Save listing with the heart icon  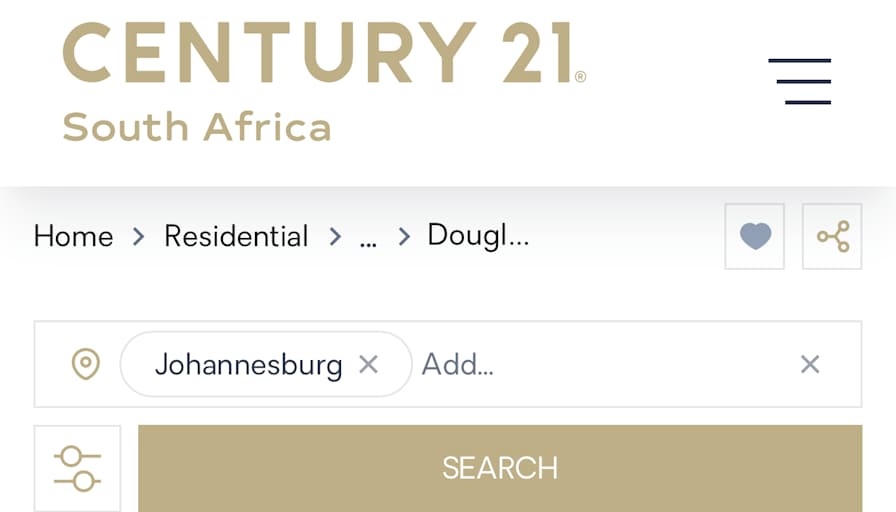click(x=755, y=236)
